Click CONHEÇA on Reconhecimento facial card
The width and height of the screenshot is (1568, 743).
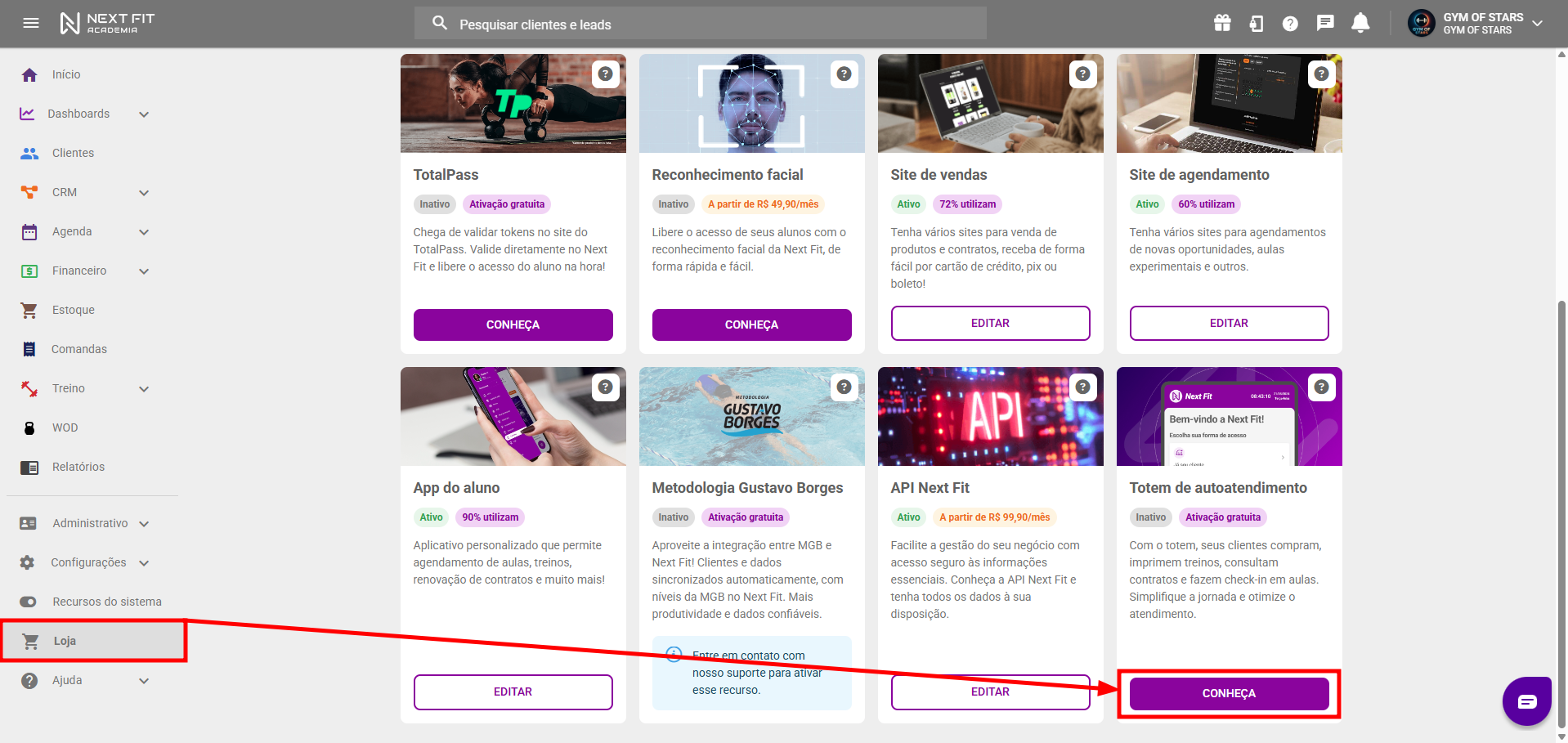pyautogui.click(x=751, y=325)
